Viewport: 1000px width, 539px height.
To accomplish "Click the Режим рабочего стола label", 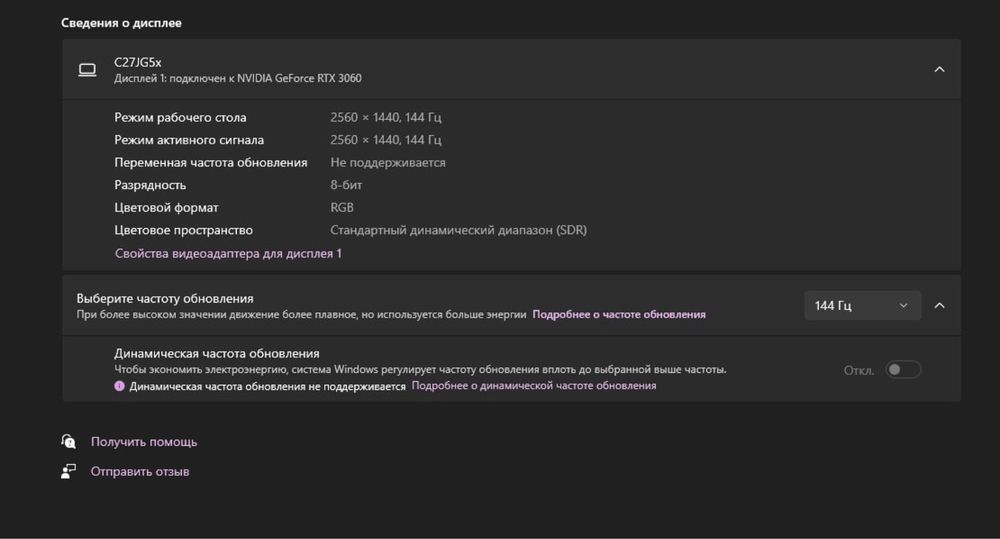I will click(180, 117).
